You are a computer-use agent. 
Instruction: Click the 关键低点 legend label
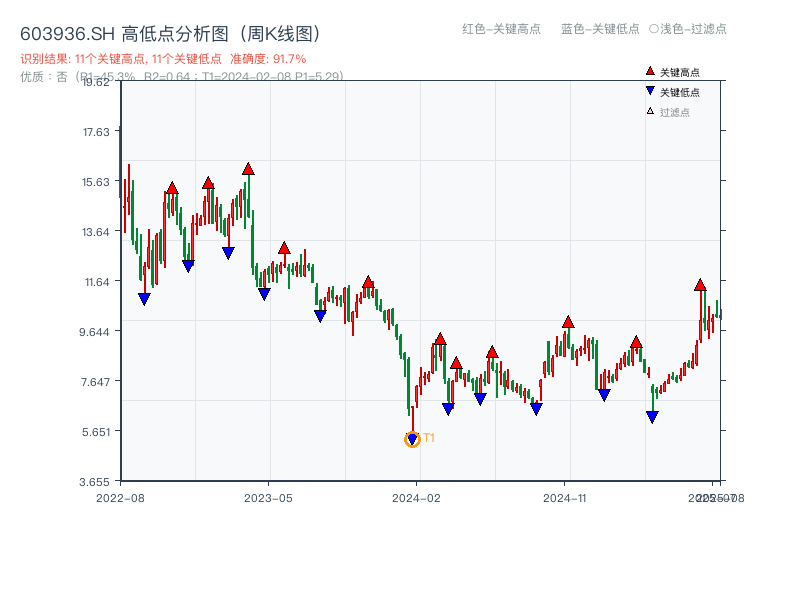click(x=680, y=92)
